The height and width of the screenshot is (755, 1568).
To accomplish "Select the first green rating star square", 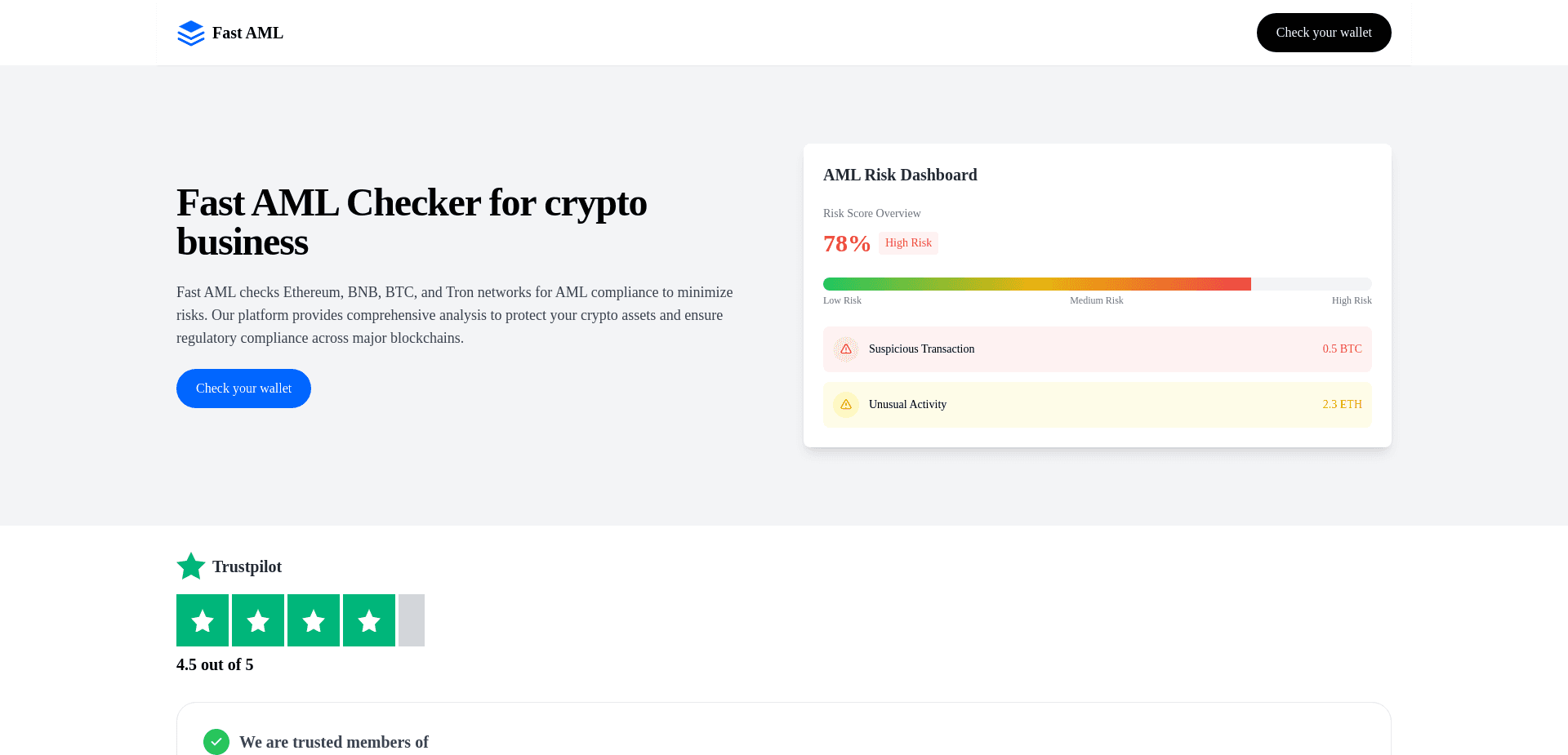I will pyautogui.click(x=203, y=620).
